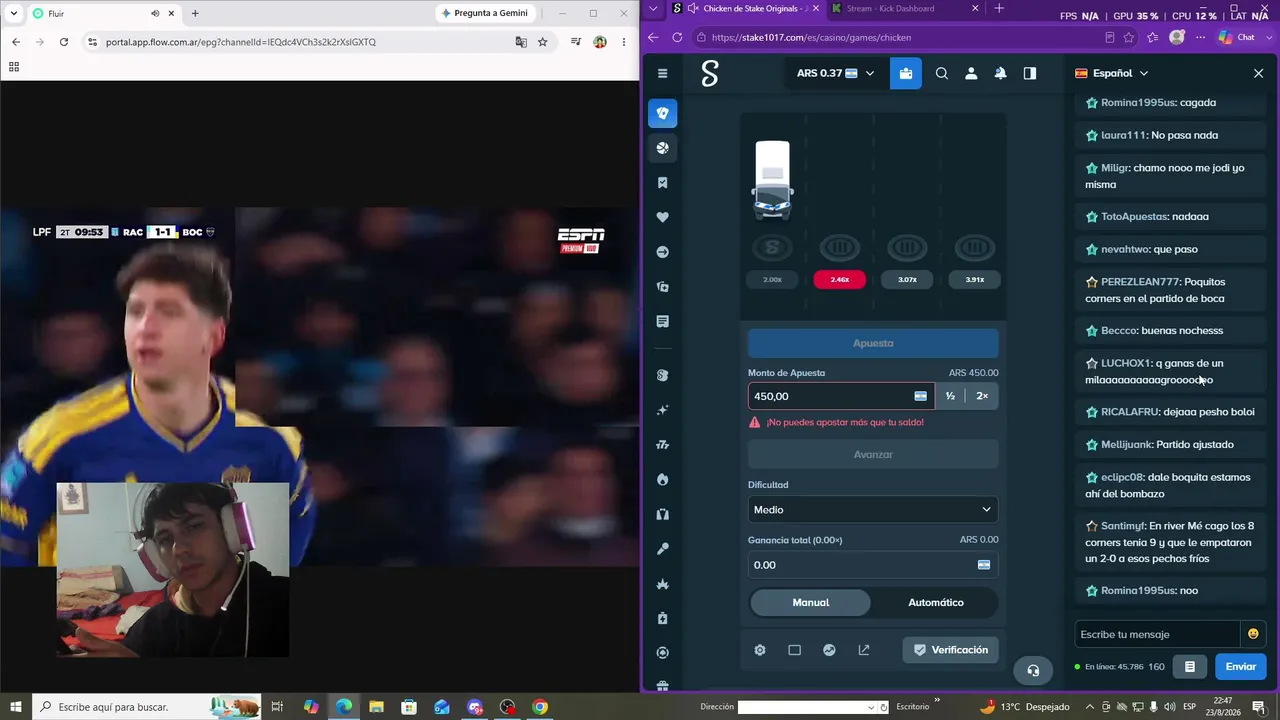Toggle the Stake chat side panel icon
This screenshot has height=720, width=1280.
[x=1030, y=73]
